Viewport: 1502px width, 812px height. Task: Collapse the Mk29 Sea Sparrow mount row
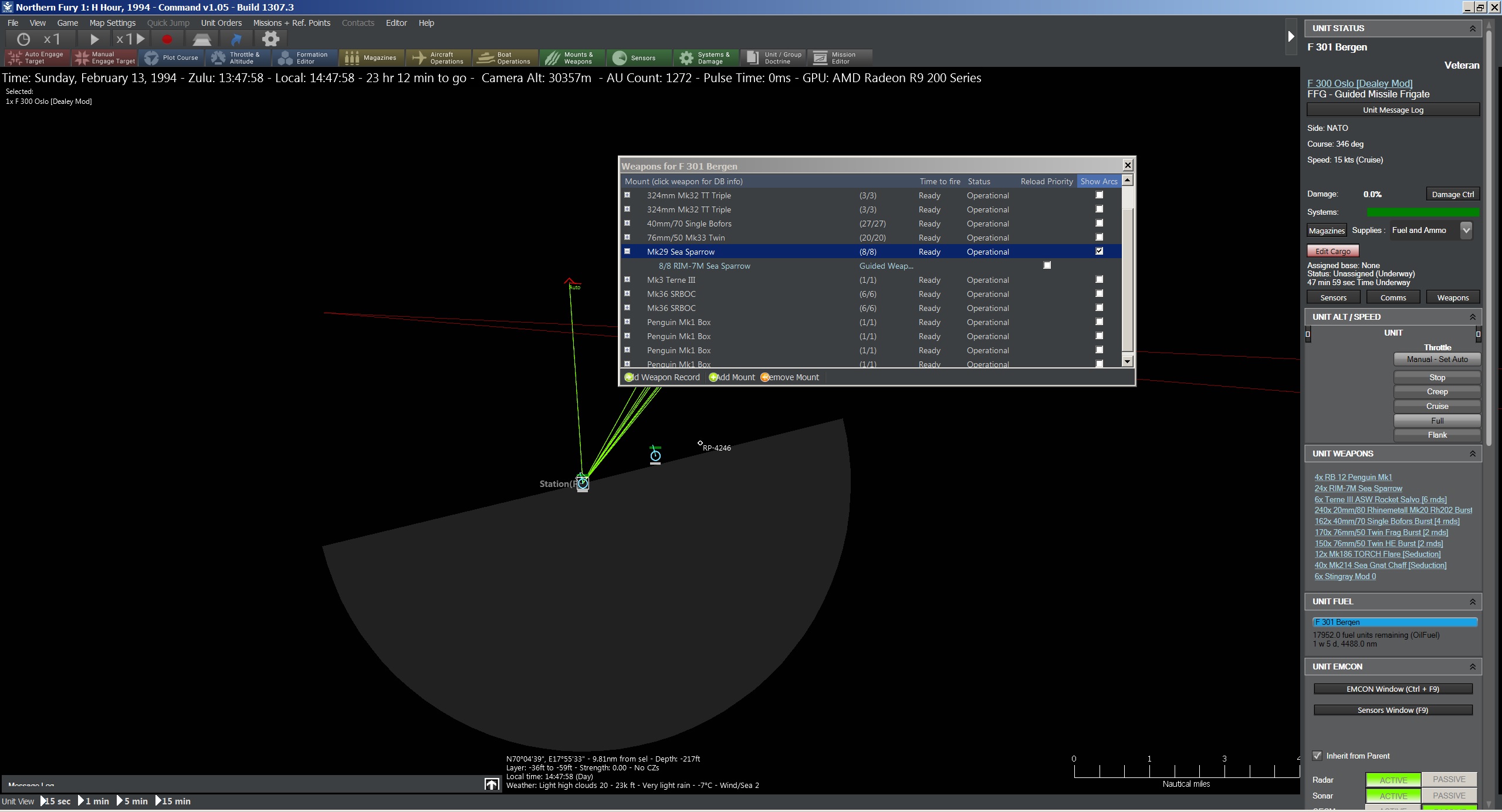click(627, 251)
